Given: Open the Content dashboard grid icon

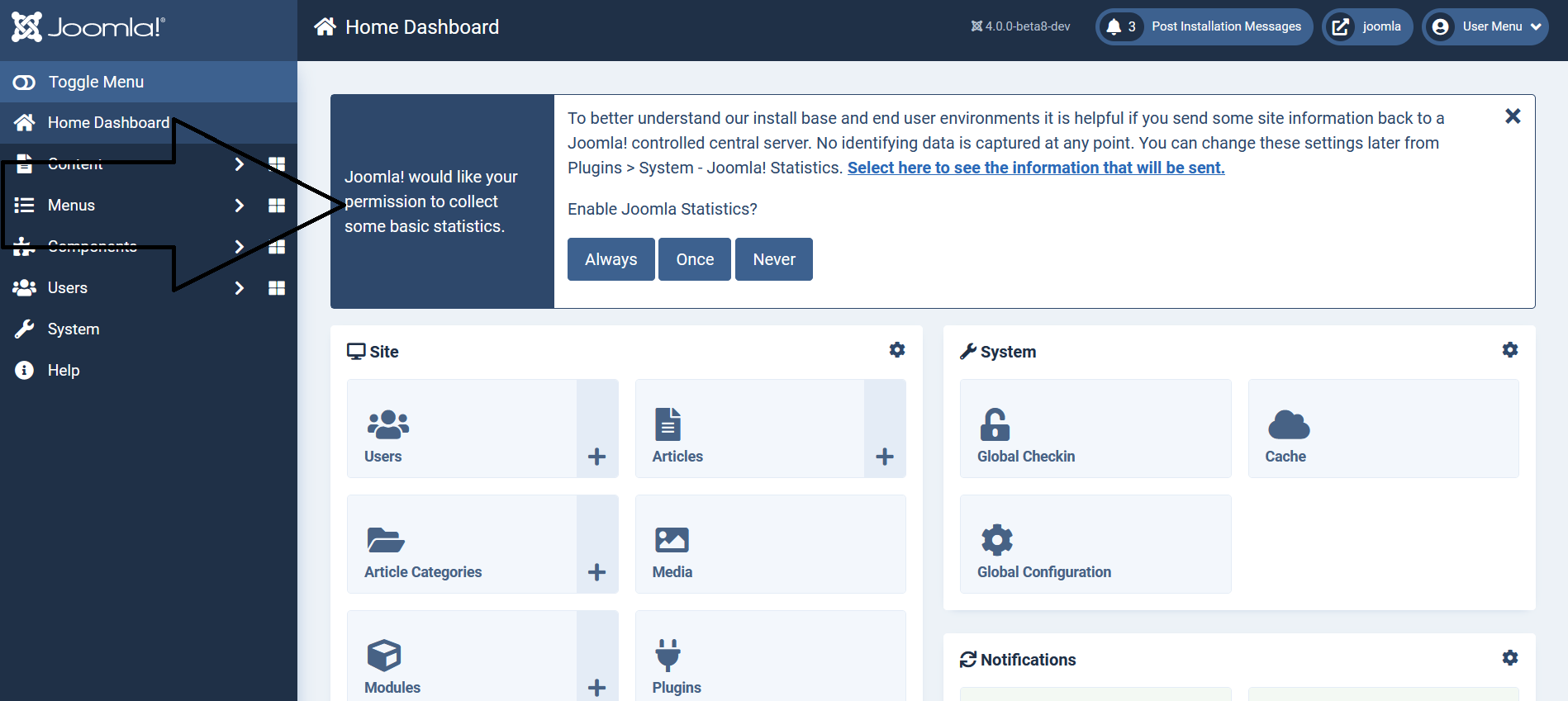Looking at the screenshot, I should coord(277,164).
